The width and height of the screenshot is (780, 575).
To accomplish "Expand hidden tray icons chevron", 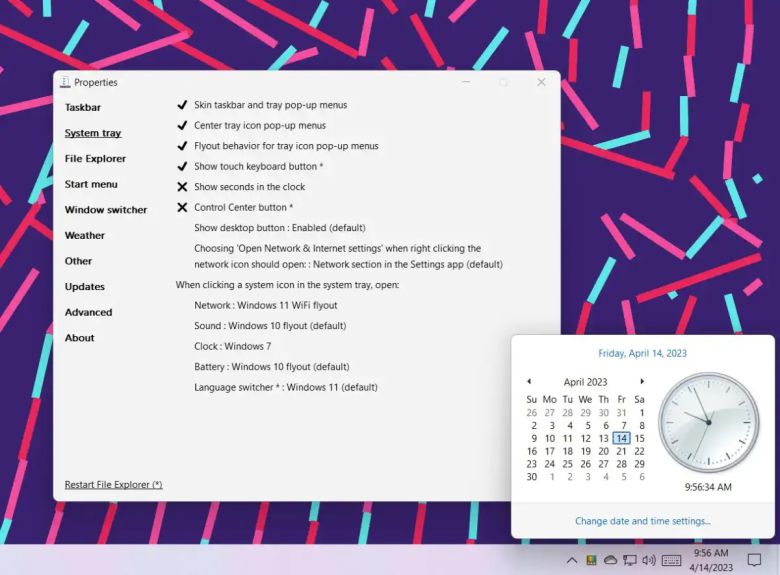I will coord(572,560).
